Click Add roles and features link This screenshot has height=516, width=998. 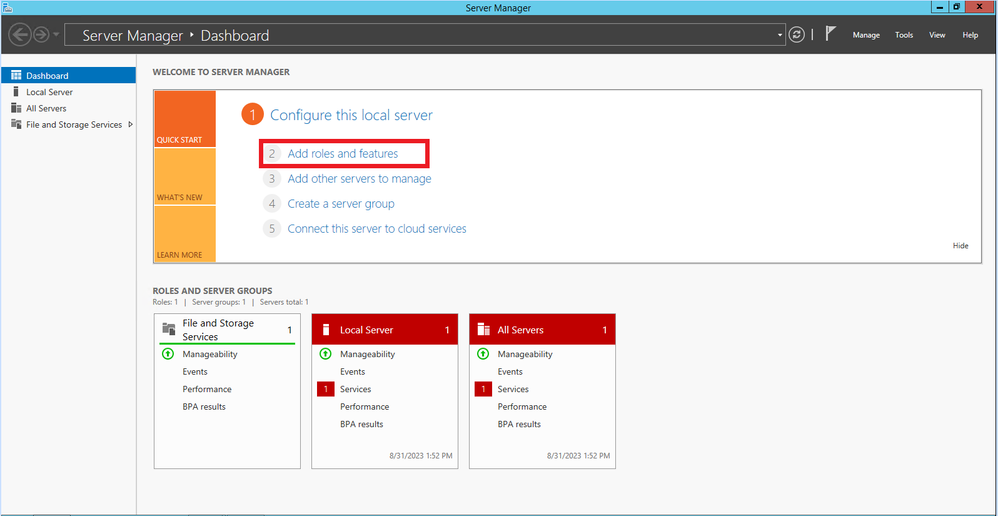[342, 154]
